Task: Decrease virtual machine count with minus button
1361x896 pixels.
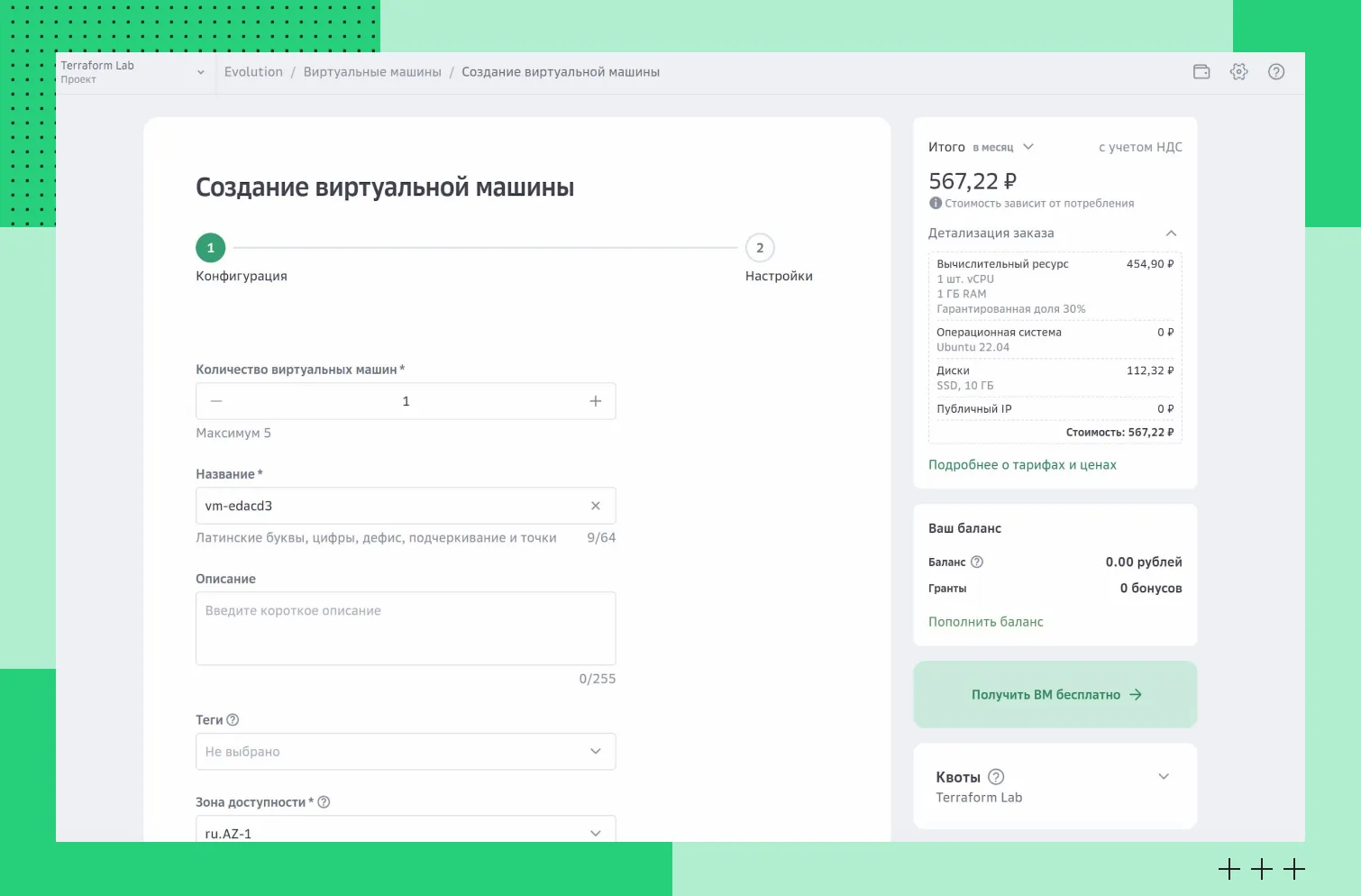Action: (215, 400)
